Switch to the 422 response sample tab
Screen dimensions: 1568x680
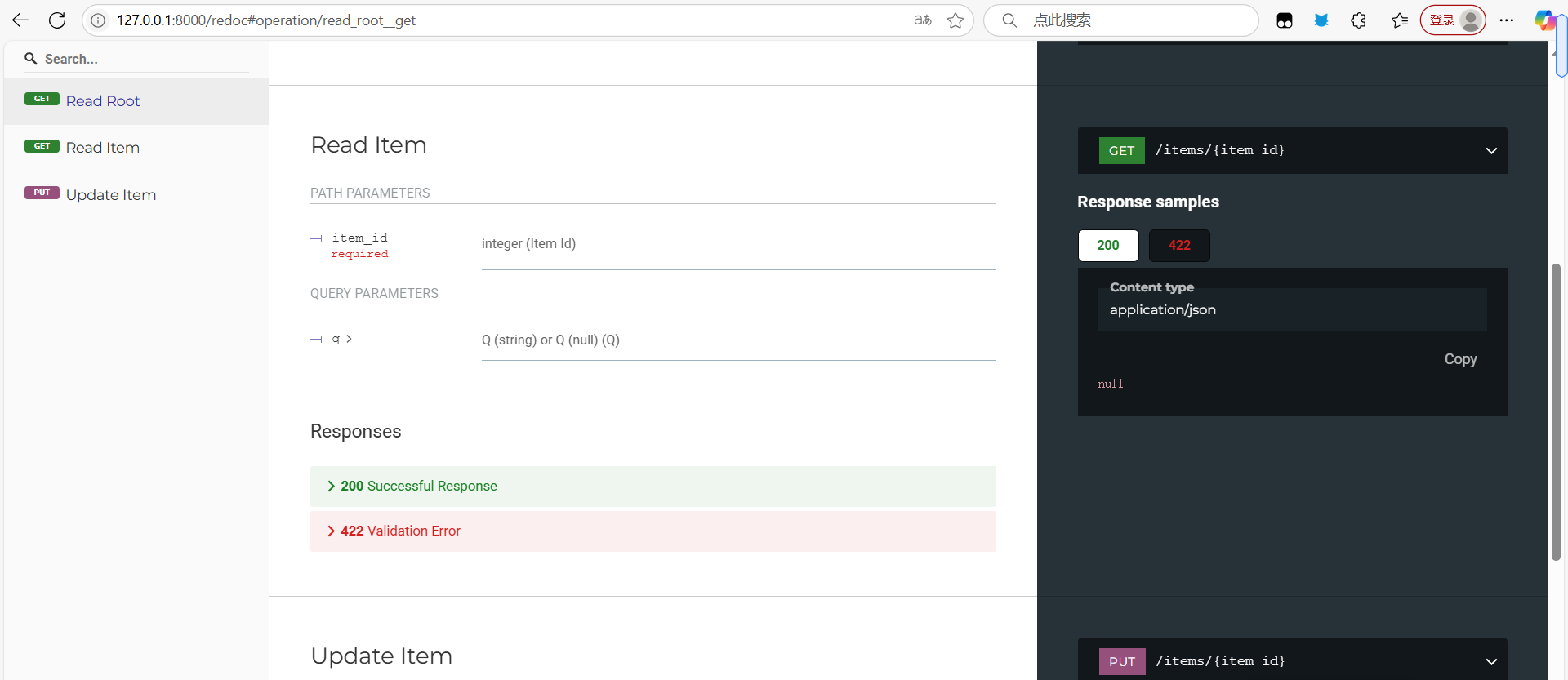pos(1179,246)
